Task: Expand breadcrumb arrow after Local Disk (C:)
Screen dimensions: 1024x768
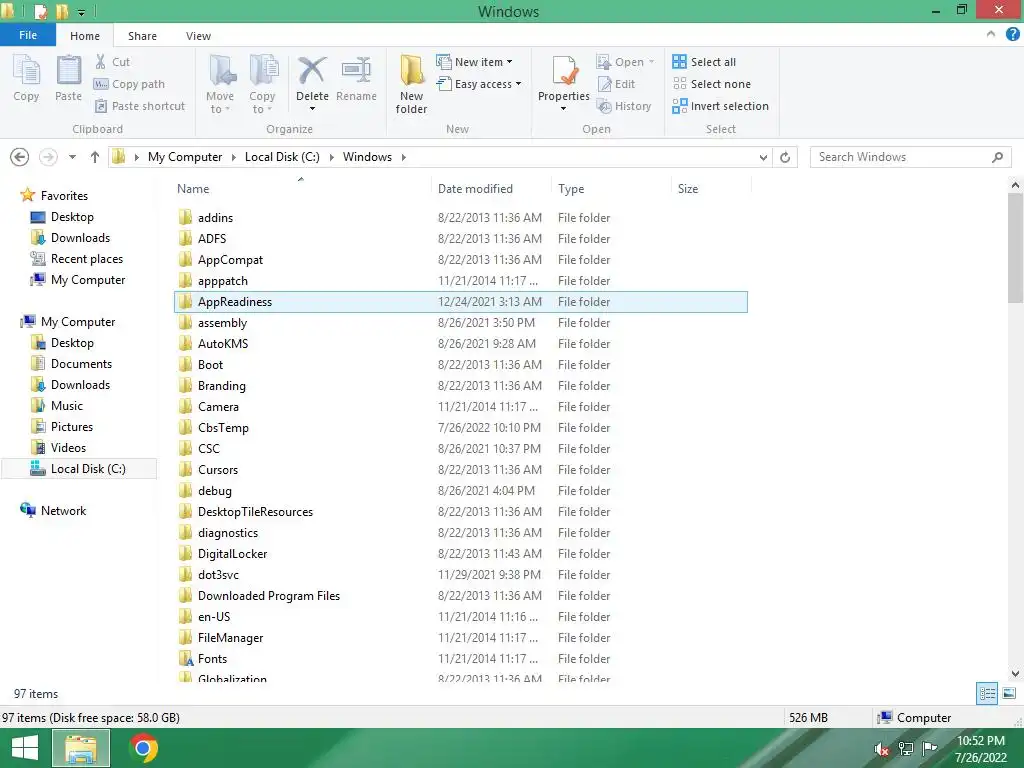Action: [x=332, y=157]
